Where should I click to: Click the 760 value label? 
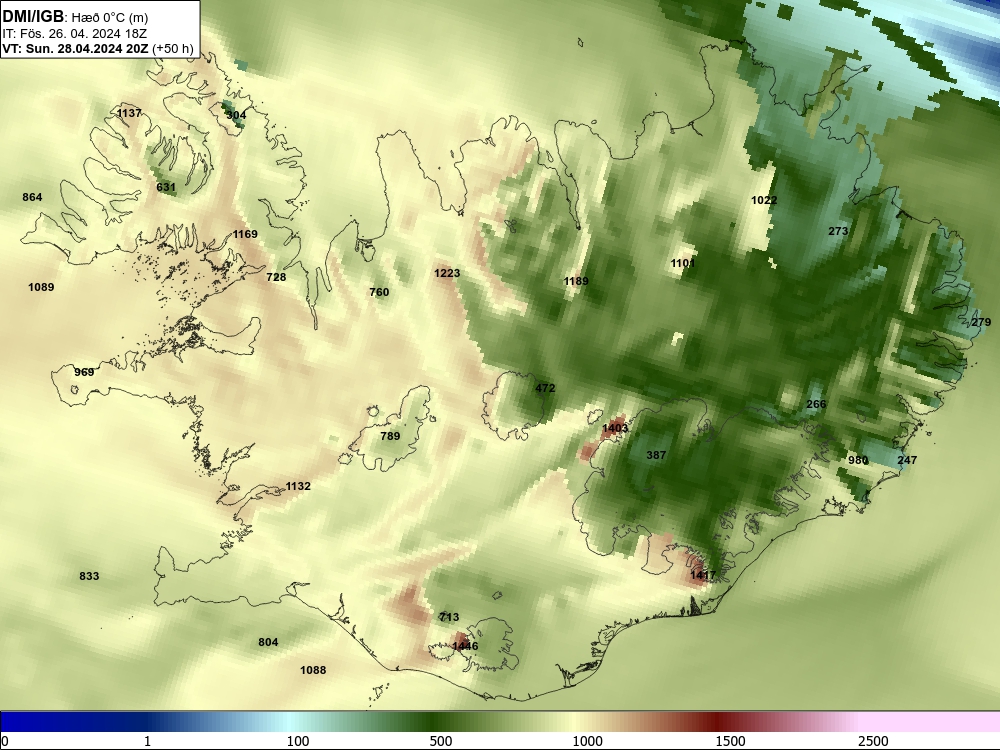pyautogui.click(x=379, y=292)
